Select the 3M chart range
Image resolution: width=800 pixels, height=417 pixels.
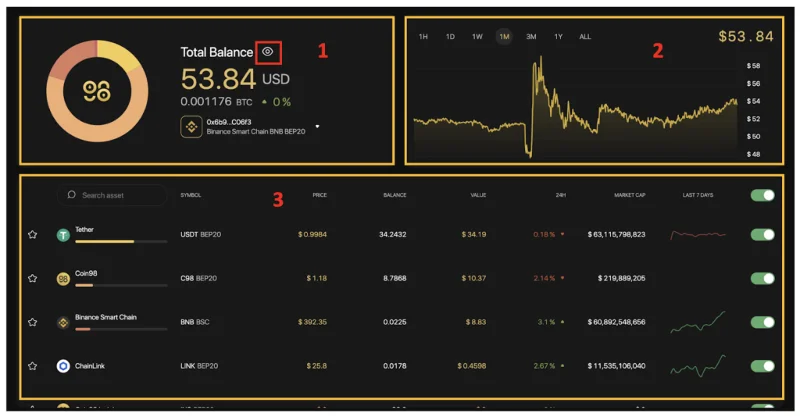[x=531, y=36]
